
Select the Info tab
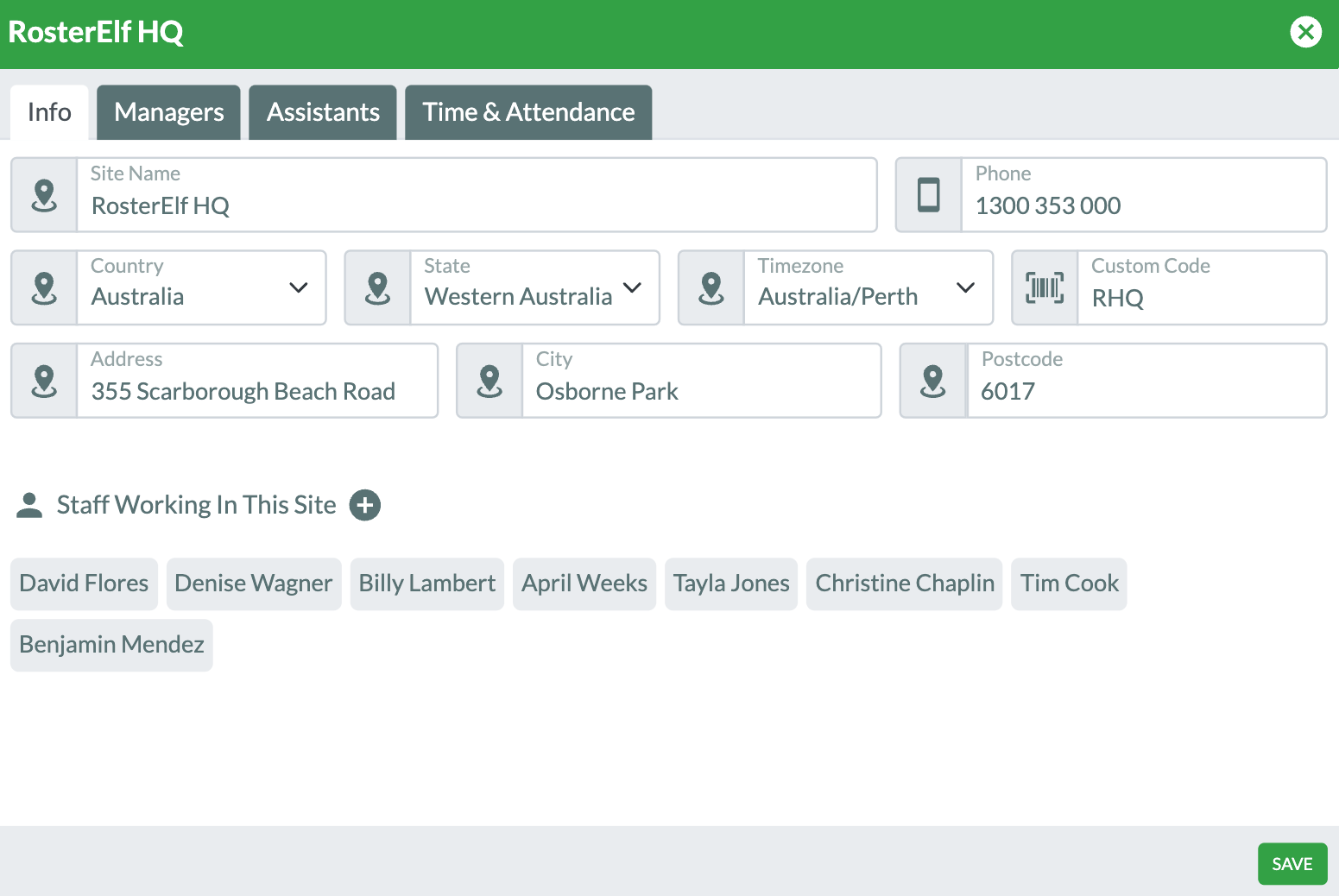49,112
